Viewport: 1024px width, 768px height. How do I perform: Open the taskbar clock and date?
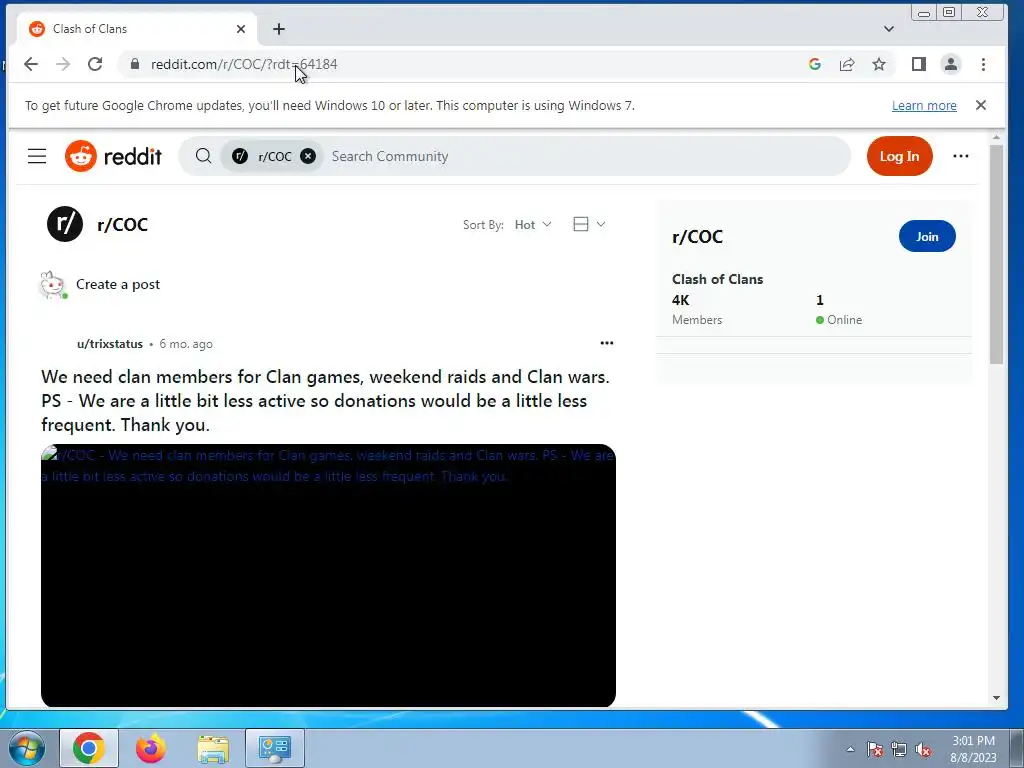(x=973, y=749)
